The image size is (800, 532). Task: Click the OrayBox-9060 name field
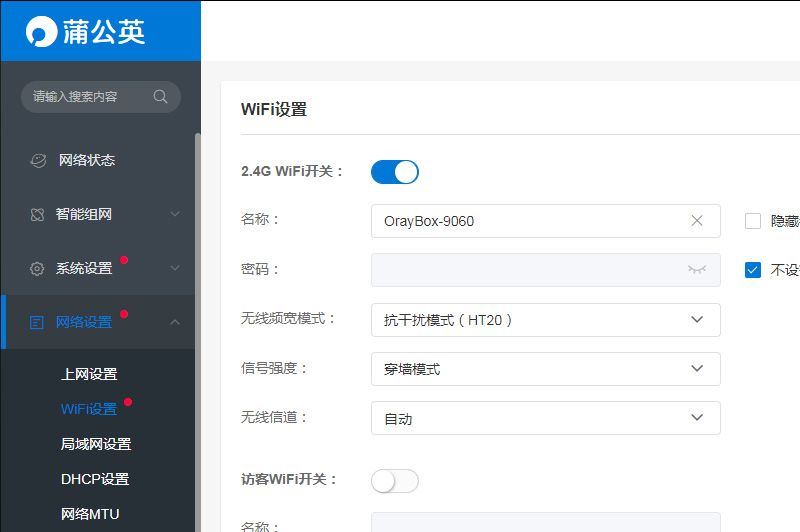click(530, 221)
